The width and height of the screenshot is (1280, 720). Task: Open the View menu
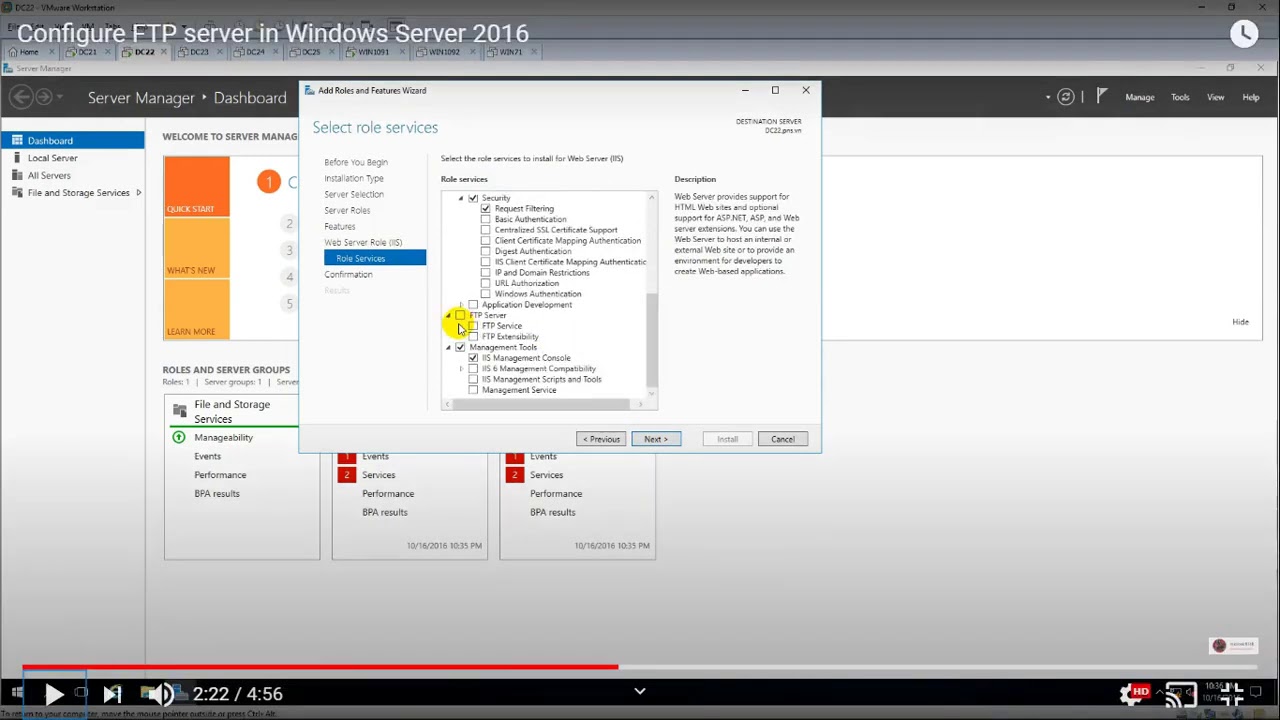pos(1216,97)
